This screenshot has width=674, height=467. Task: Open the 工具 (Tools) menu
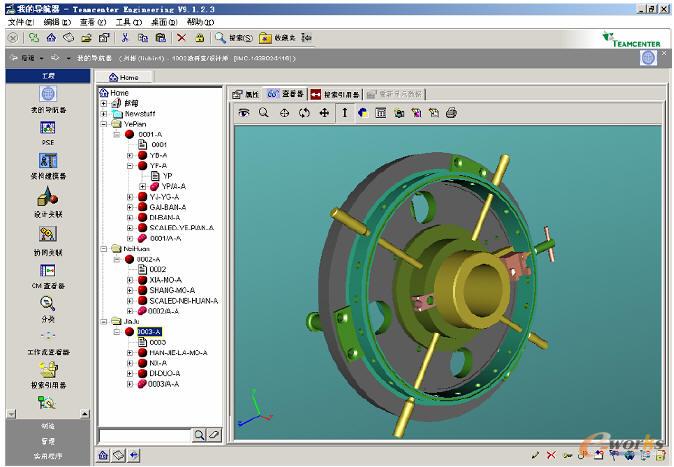pos(128,21)
